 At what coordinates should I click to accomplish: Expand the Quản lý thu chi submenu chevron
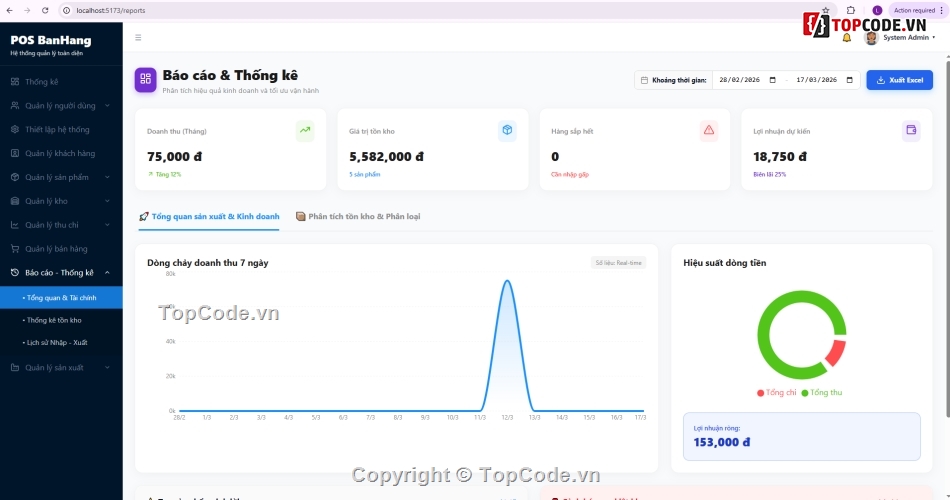click(107, 225)
